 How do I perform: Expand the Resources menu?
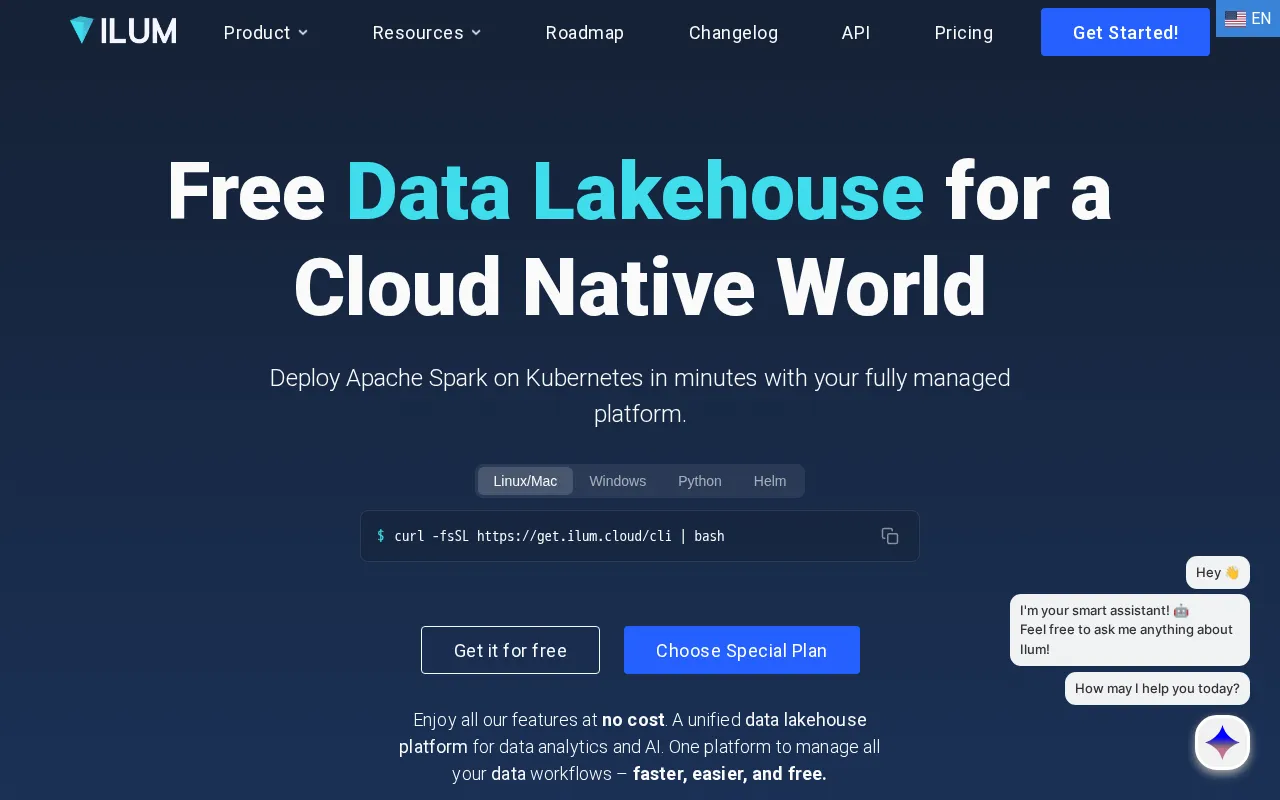point(427,33)
